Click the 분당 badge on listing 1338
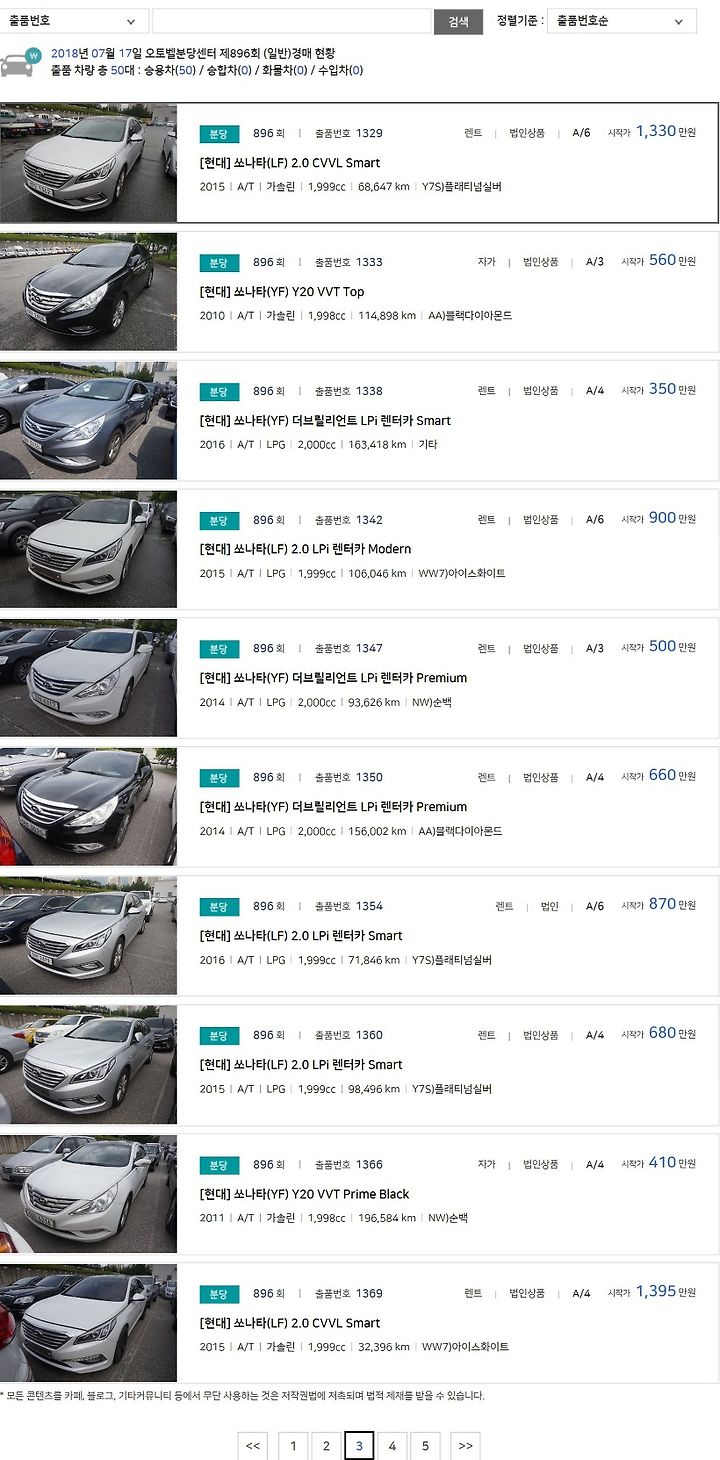This screenshot has height=1460, width=720. (218, 391)
